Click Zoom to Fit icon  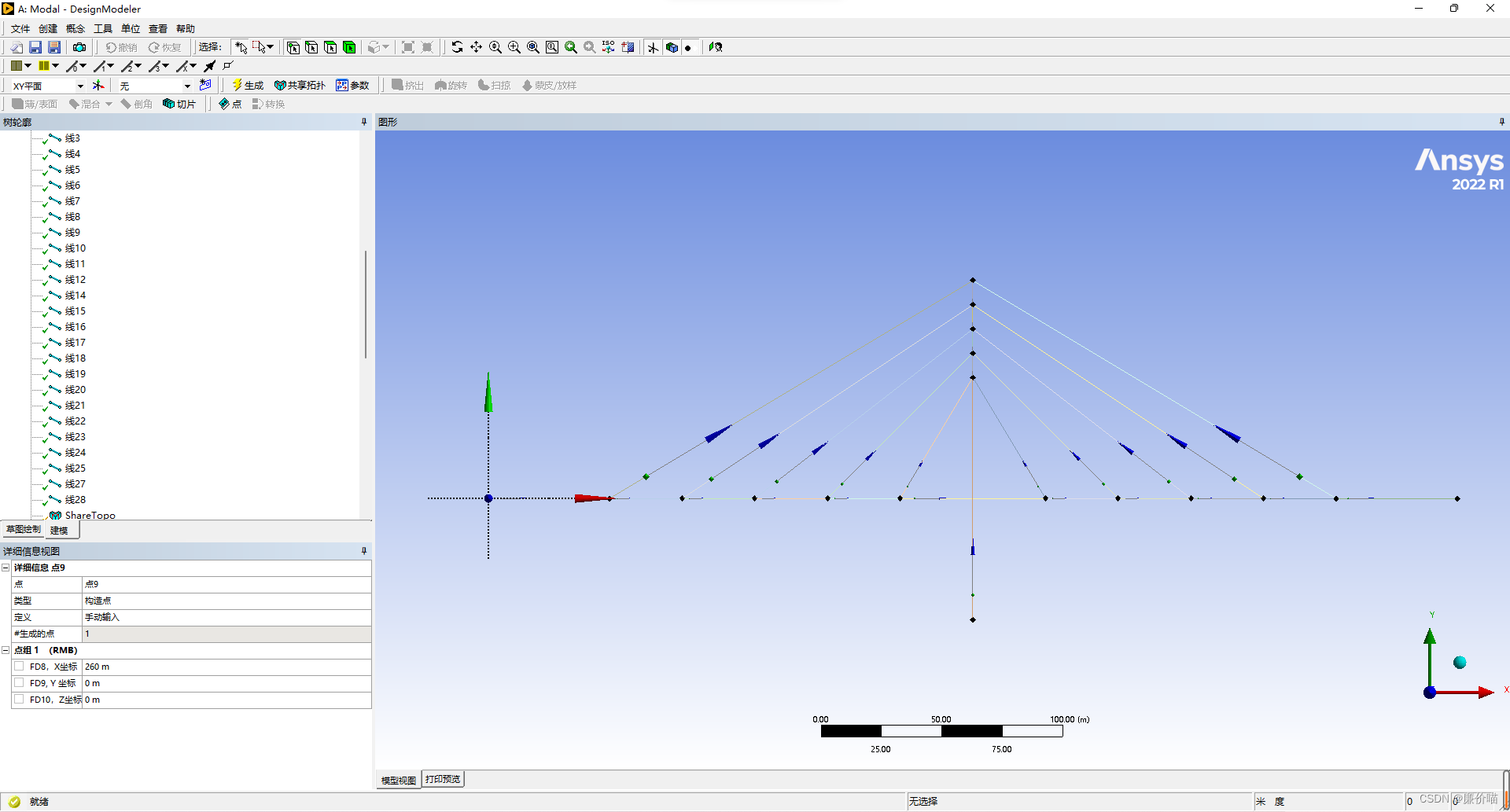pyautogui.click(x=533, y=48)
